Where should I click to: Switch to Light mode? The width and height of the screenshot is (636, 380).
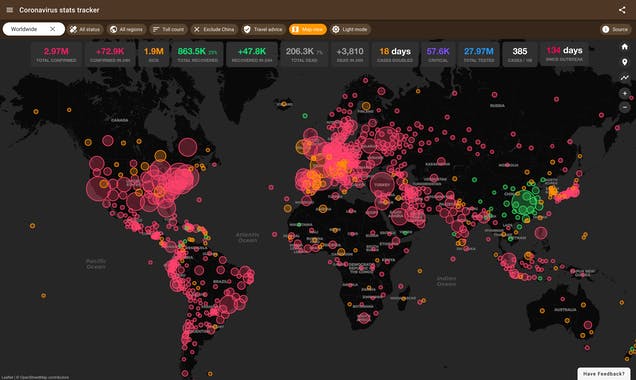[350, 29]
